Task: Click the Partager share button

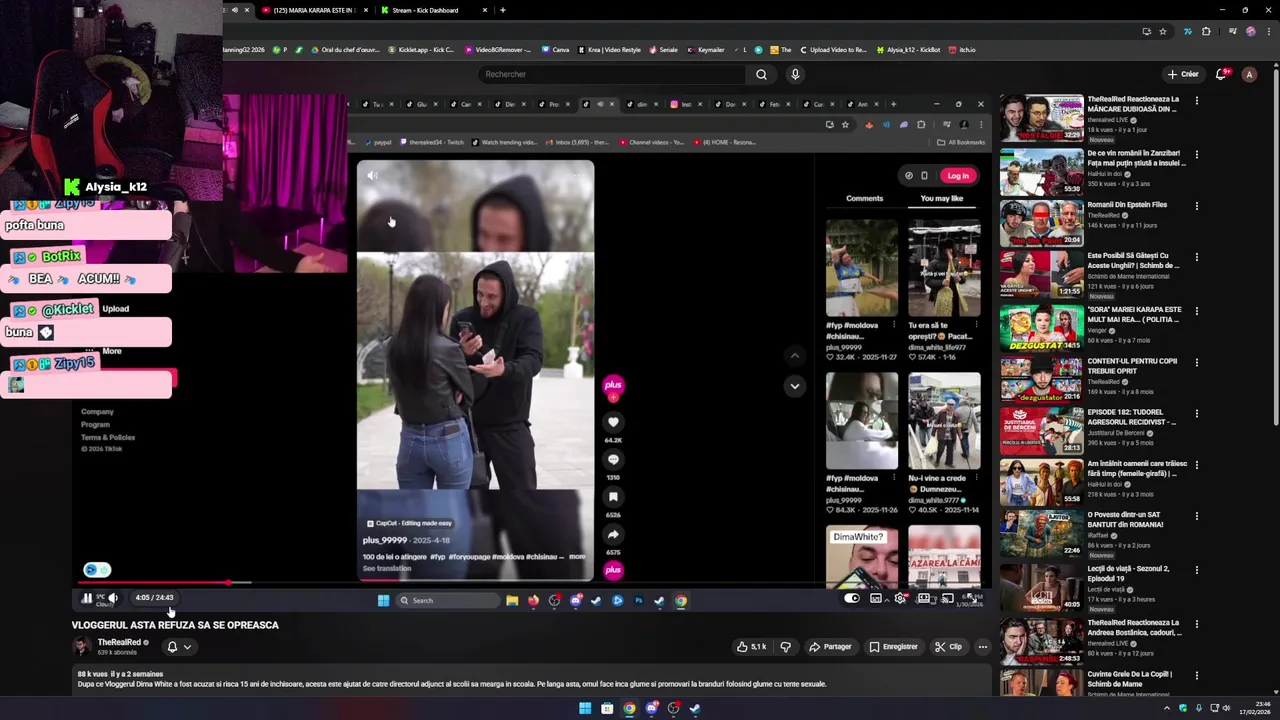Action: pyautogui.click(x=830, y=647)
